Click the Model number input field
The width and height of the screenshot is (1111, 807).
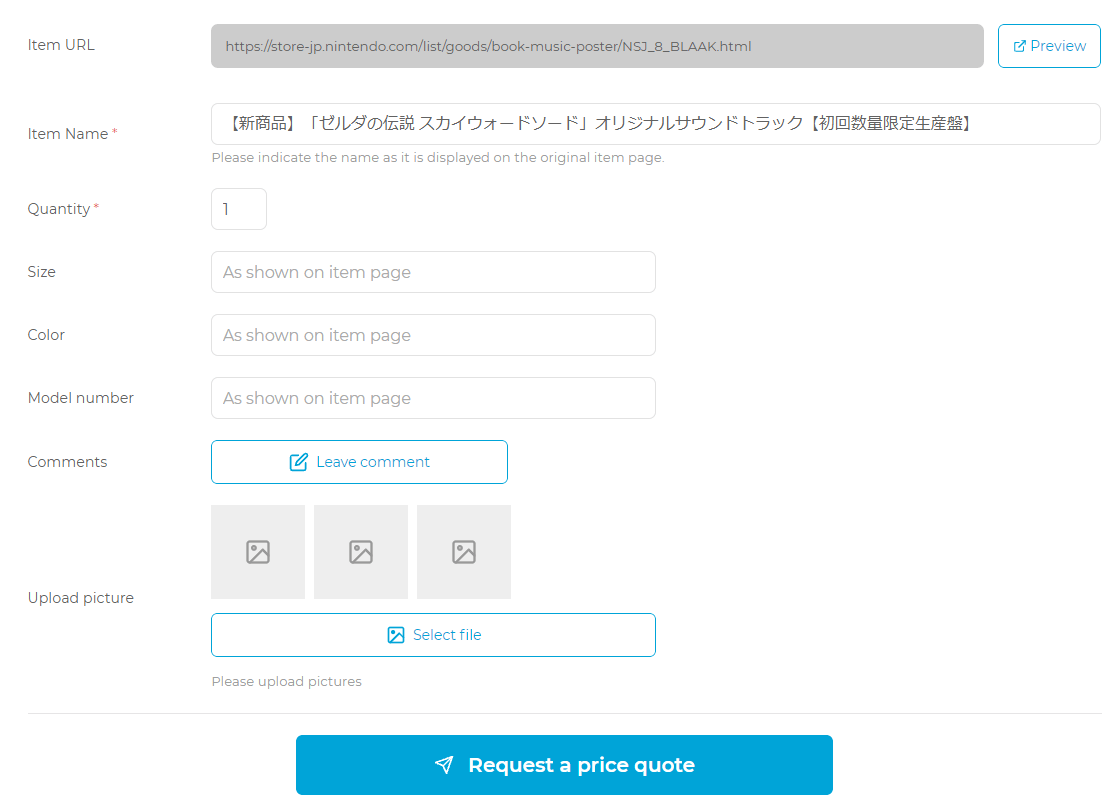[433, 398]
